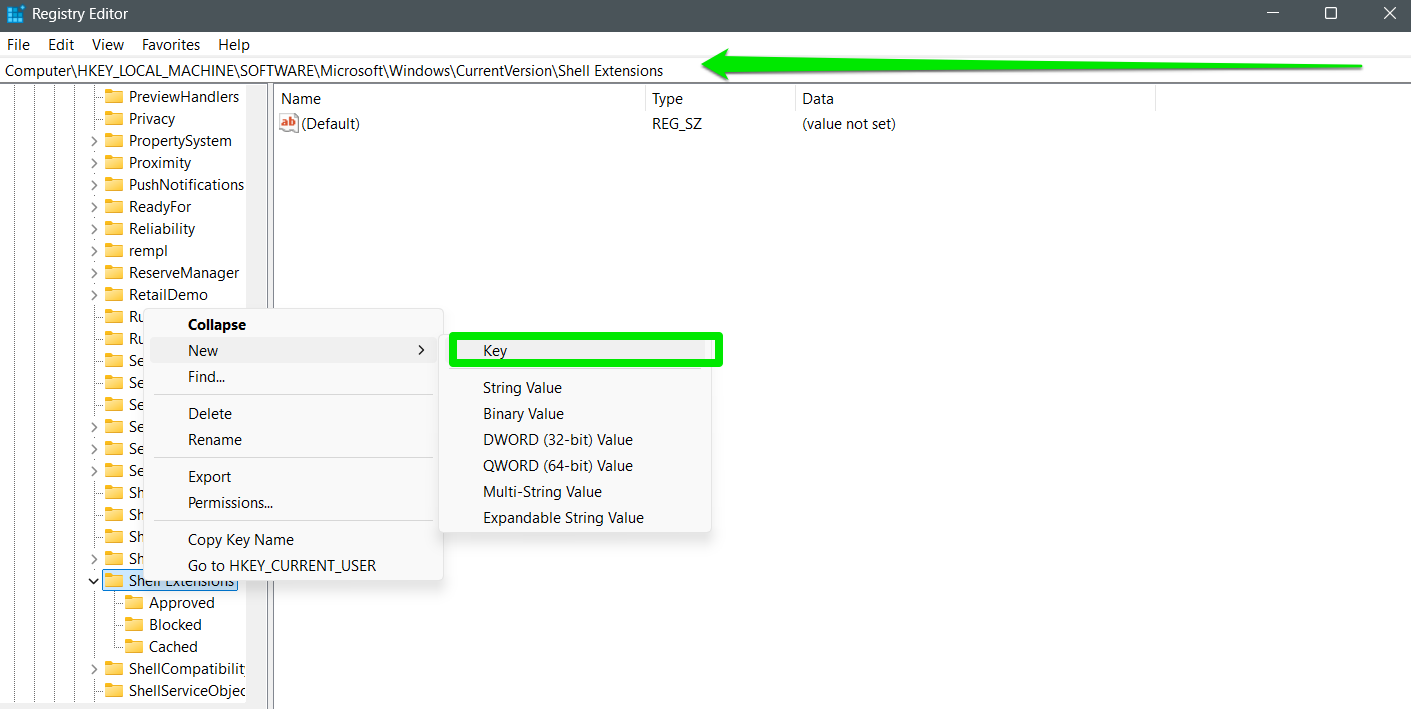1411x709 pixels.
Task: Click the Cached subkey folder icon
Action: click(134, 647)
